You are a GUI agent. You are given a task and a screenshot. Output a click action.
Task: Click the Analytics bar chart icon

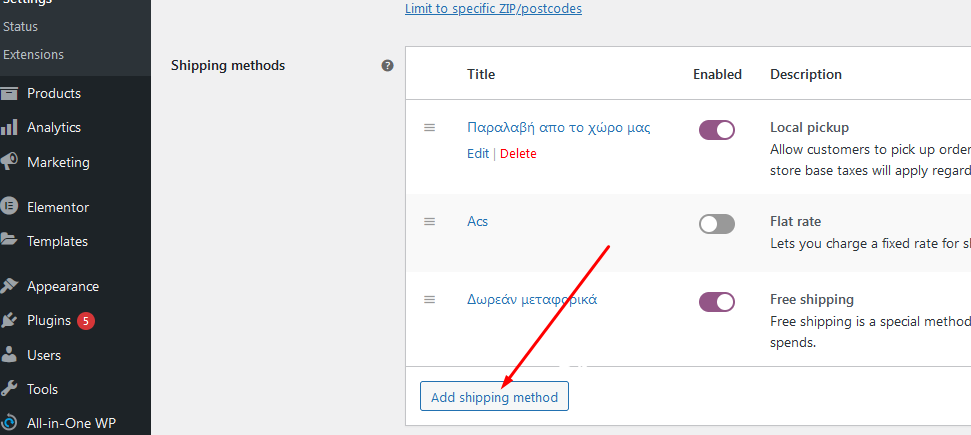(9, 128)
